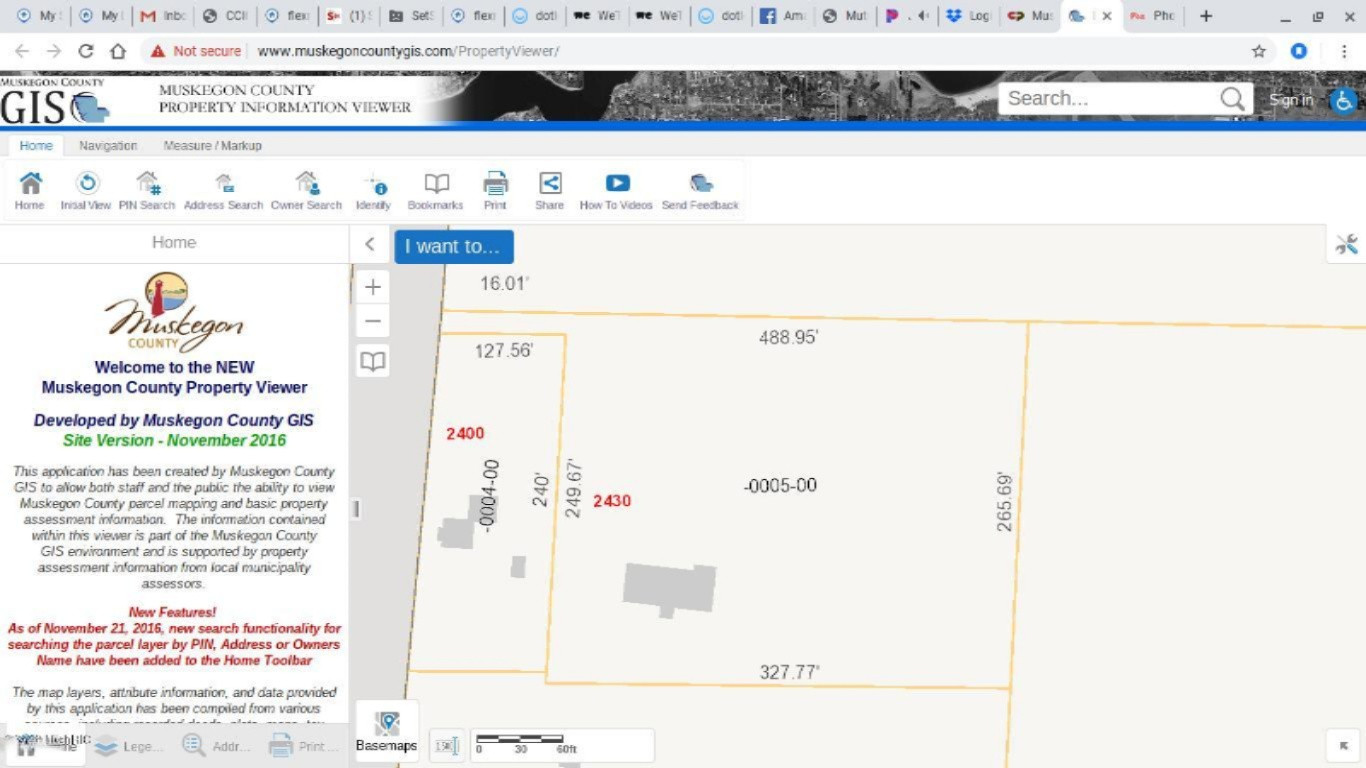Open Chrome menu three dots

[1344, 51]
